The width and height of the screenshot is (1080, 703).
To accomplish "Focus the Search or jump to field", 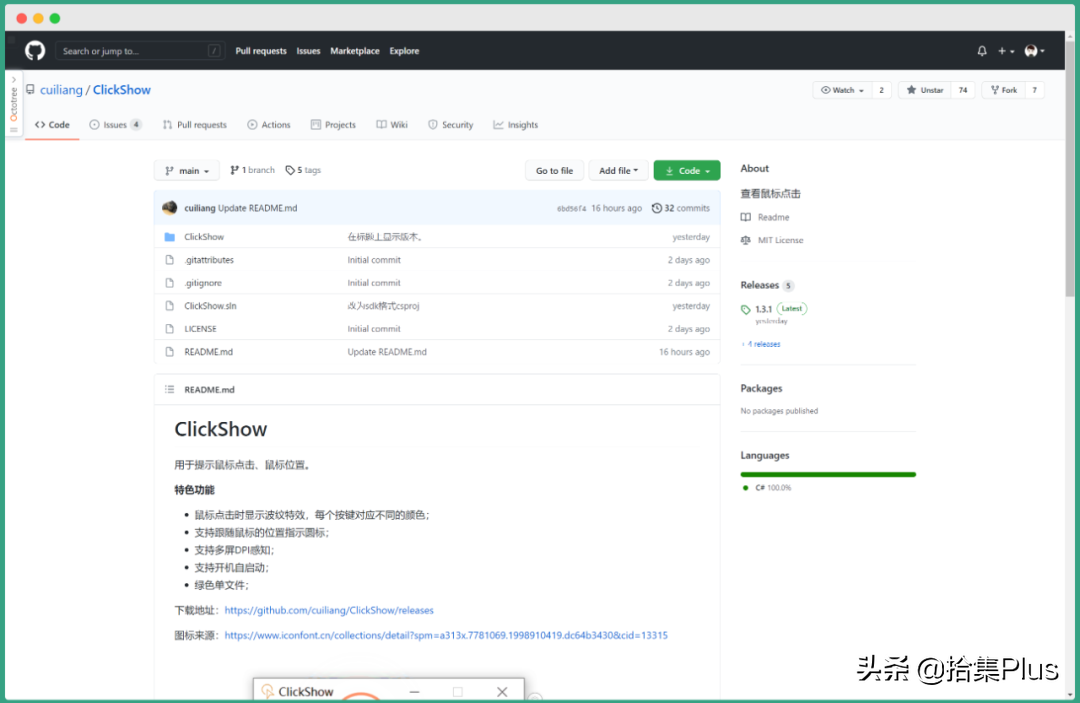I will [x=140, y=51].
